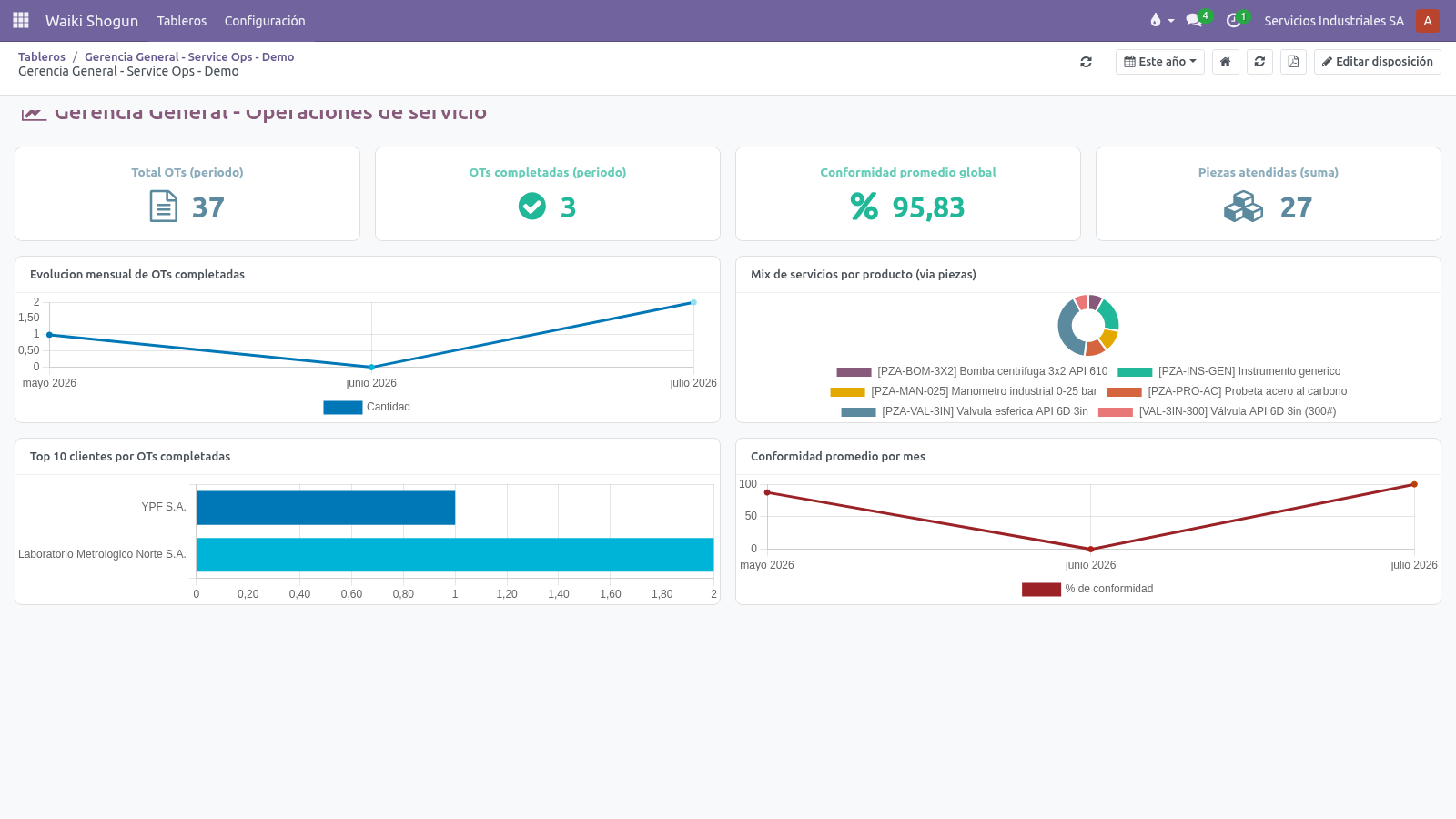This screenshot has height=819, width=1456.
Task: Click junio 2026 point on OTs completadas line
Action: click(x=371, y=367)
